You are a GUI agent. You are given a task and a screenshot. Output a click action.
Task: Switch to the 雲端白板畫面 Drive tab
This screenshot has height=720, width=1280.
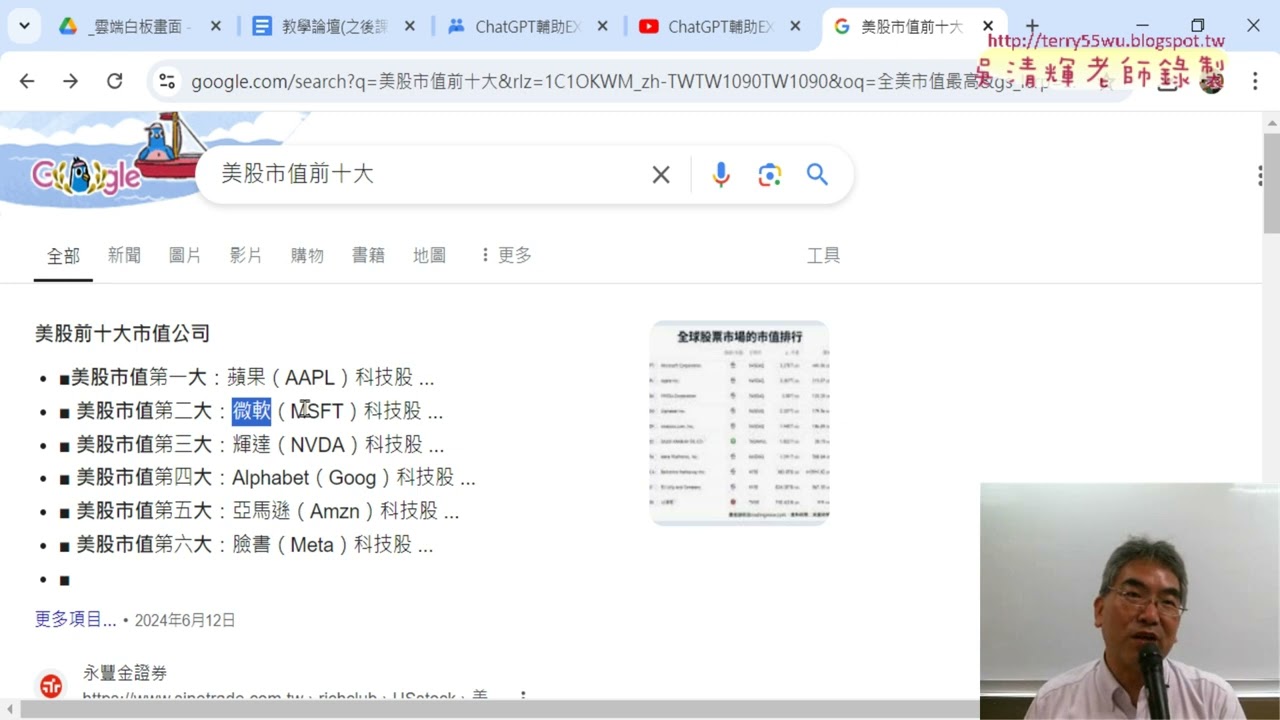tap(139, 27)
